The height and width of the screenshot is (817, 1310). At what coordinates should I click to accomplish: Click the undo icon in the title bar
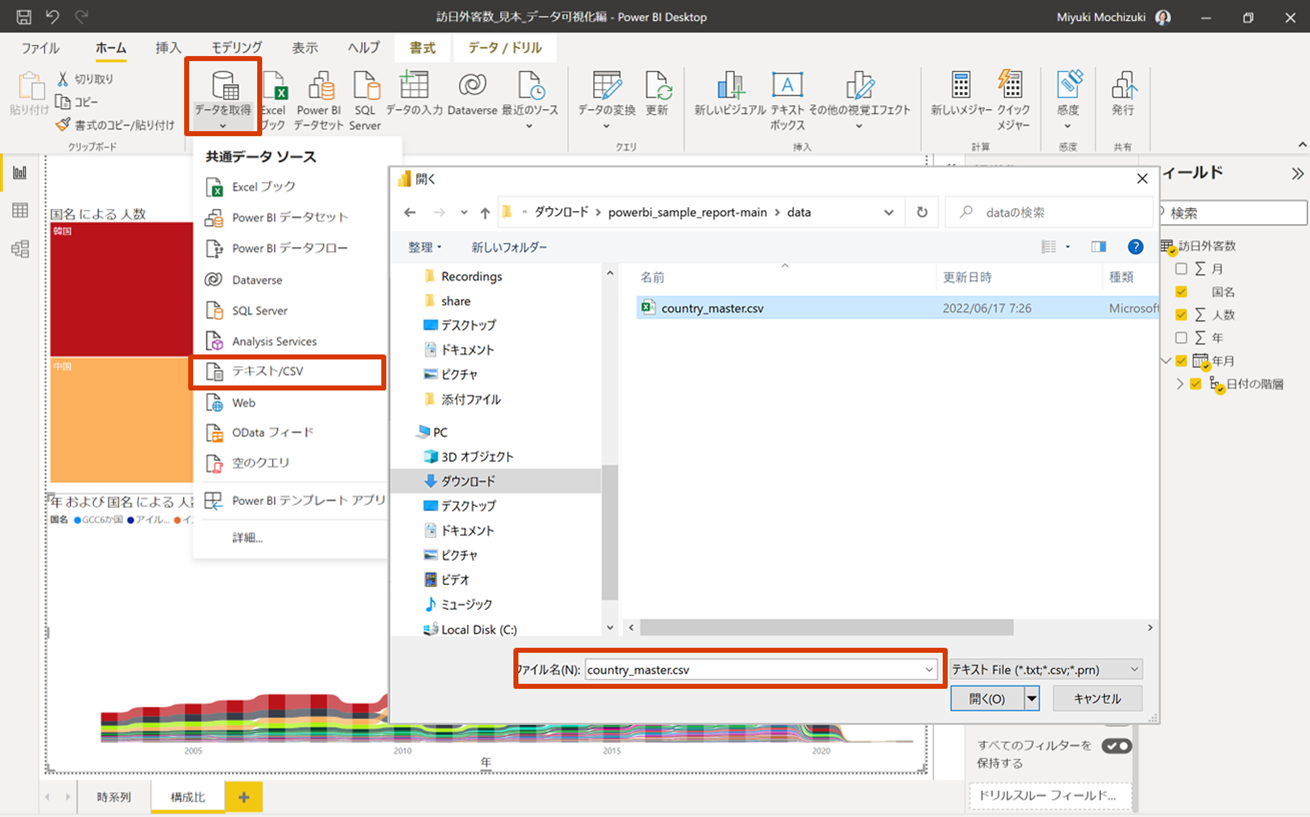click(x=52, y=17)
